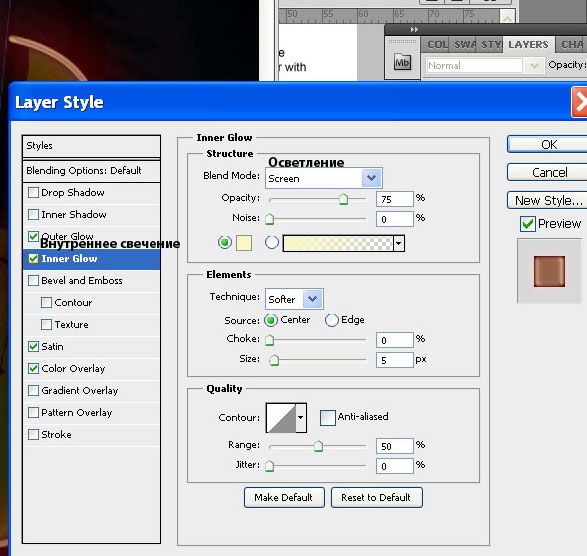Click the pale yellow glow color swatch
The image size is (587, 556).
pyautogui.click(x=244, y=243)
